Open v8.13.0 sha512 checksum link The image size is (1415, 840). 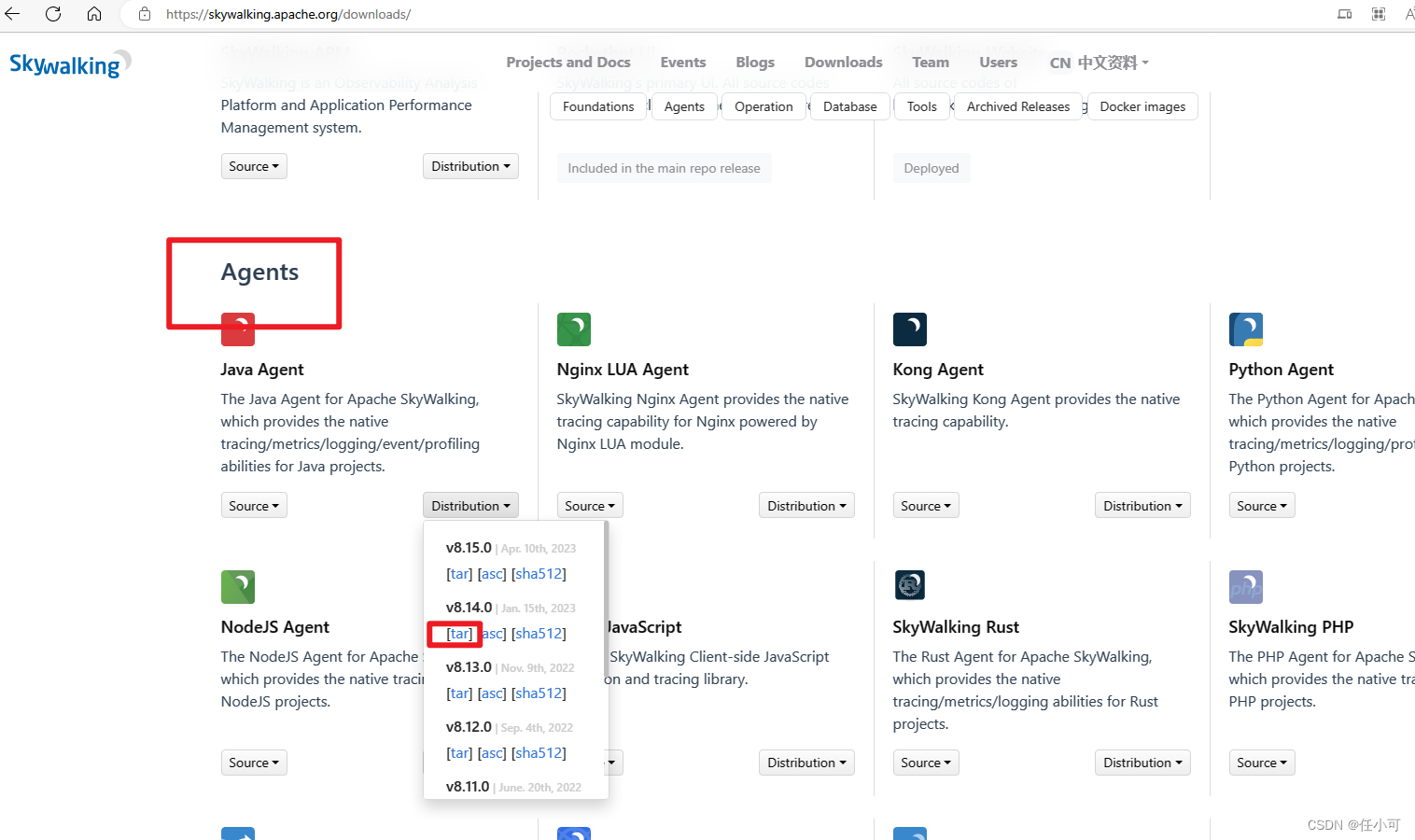point(539,693)
